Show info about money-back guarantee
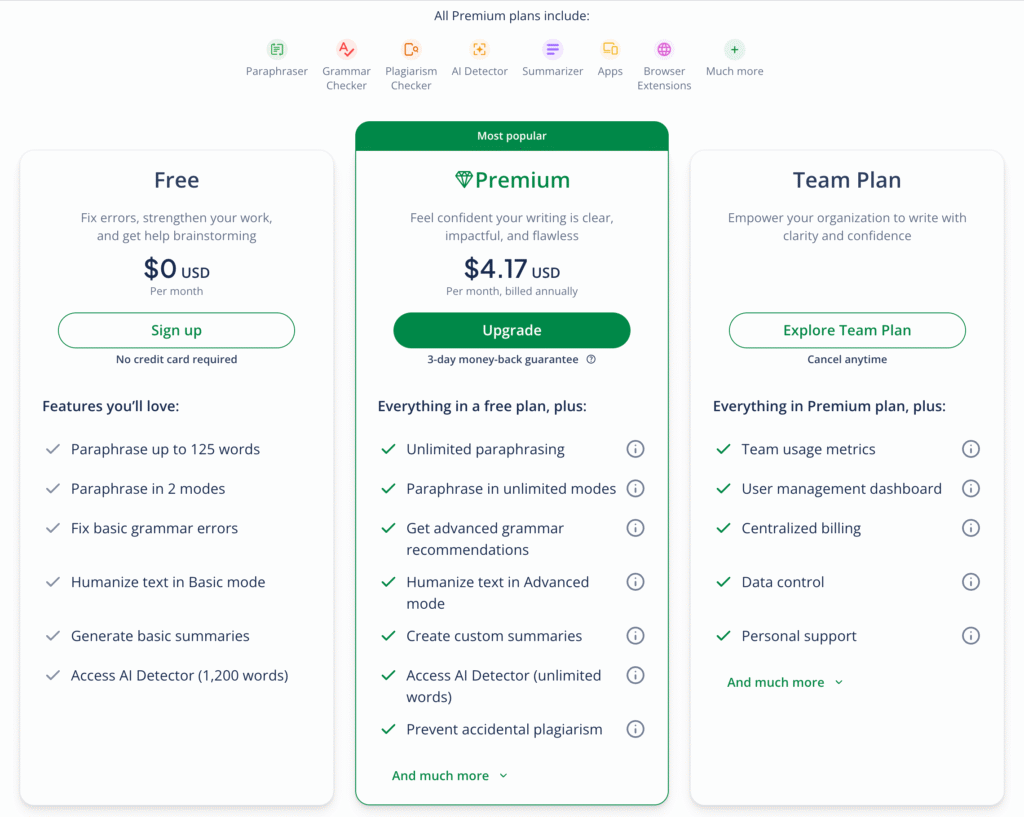This screenshot has width=1024, height=817. click(x=591, y=359)
